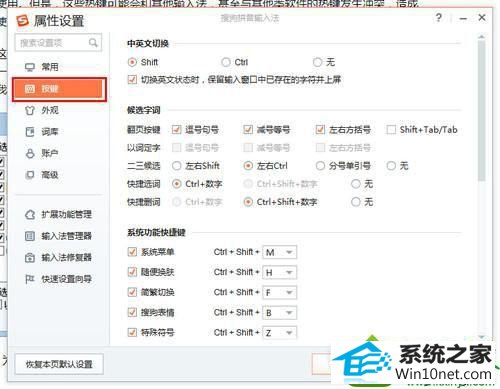Expand the 特殊符号 key dropdown showing Z
Viewport: 500px width, 389px height.
click(279, 333)
